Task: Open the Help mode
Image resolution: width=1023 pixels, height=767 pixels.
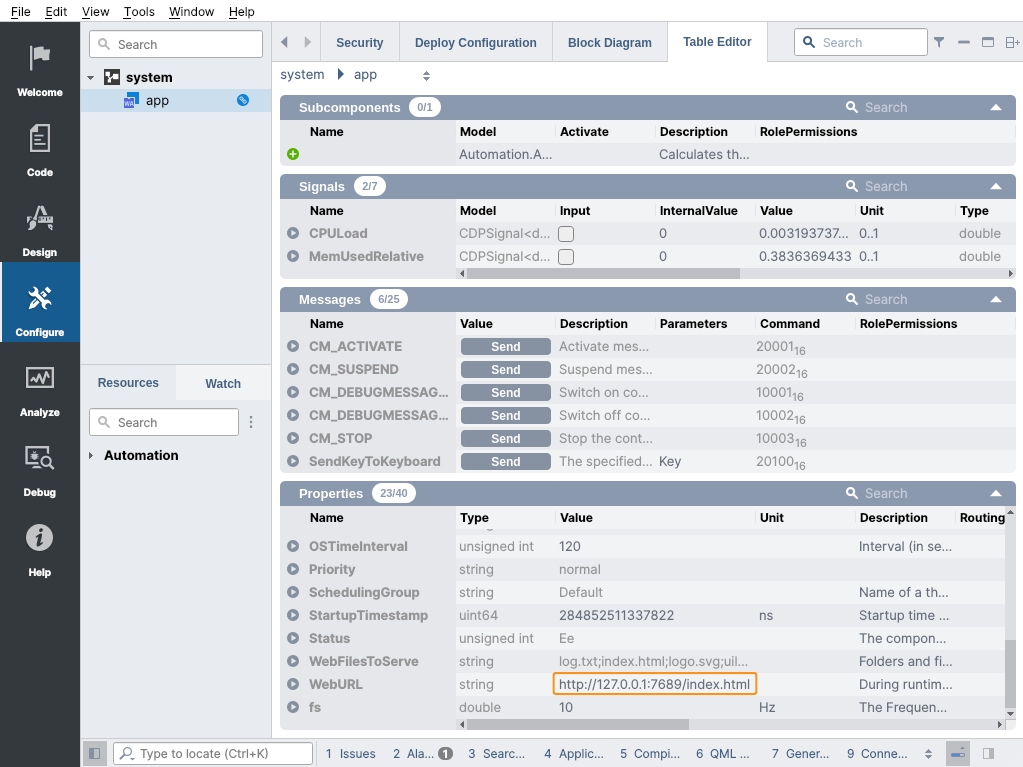Action: [40, 550]
